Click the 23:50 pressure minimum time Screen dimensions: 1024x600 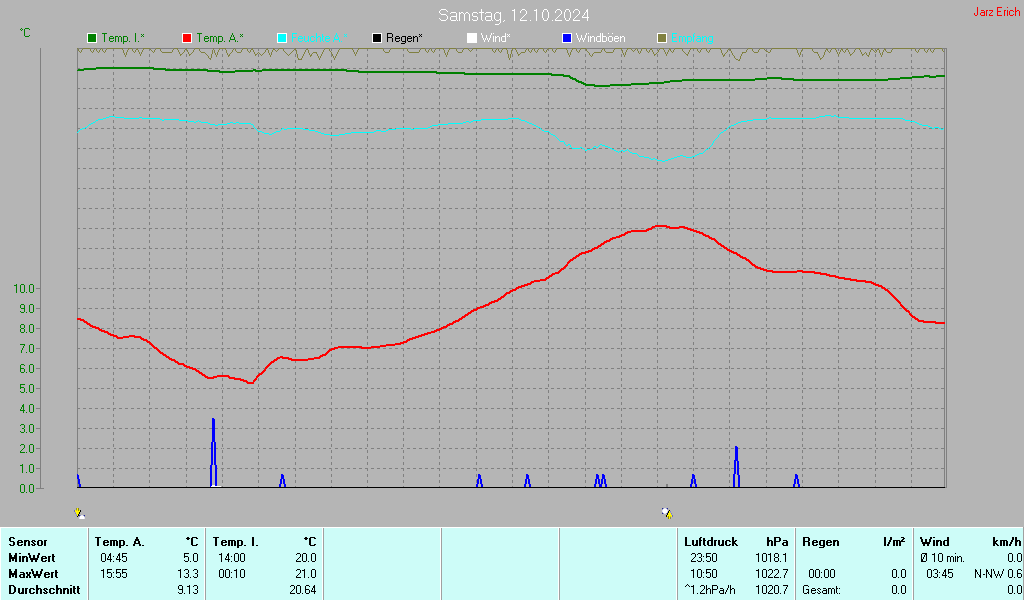704,558
